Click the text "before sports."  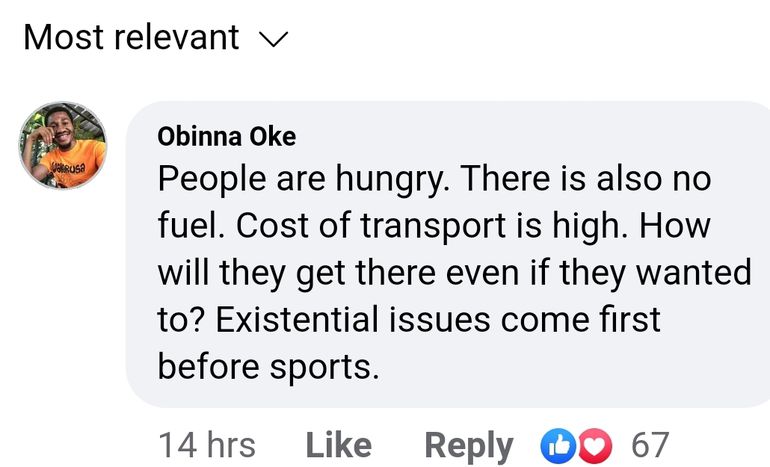point(269,366)
